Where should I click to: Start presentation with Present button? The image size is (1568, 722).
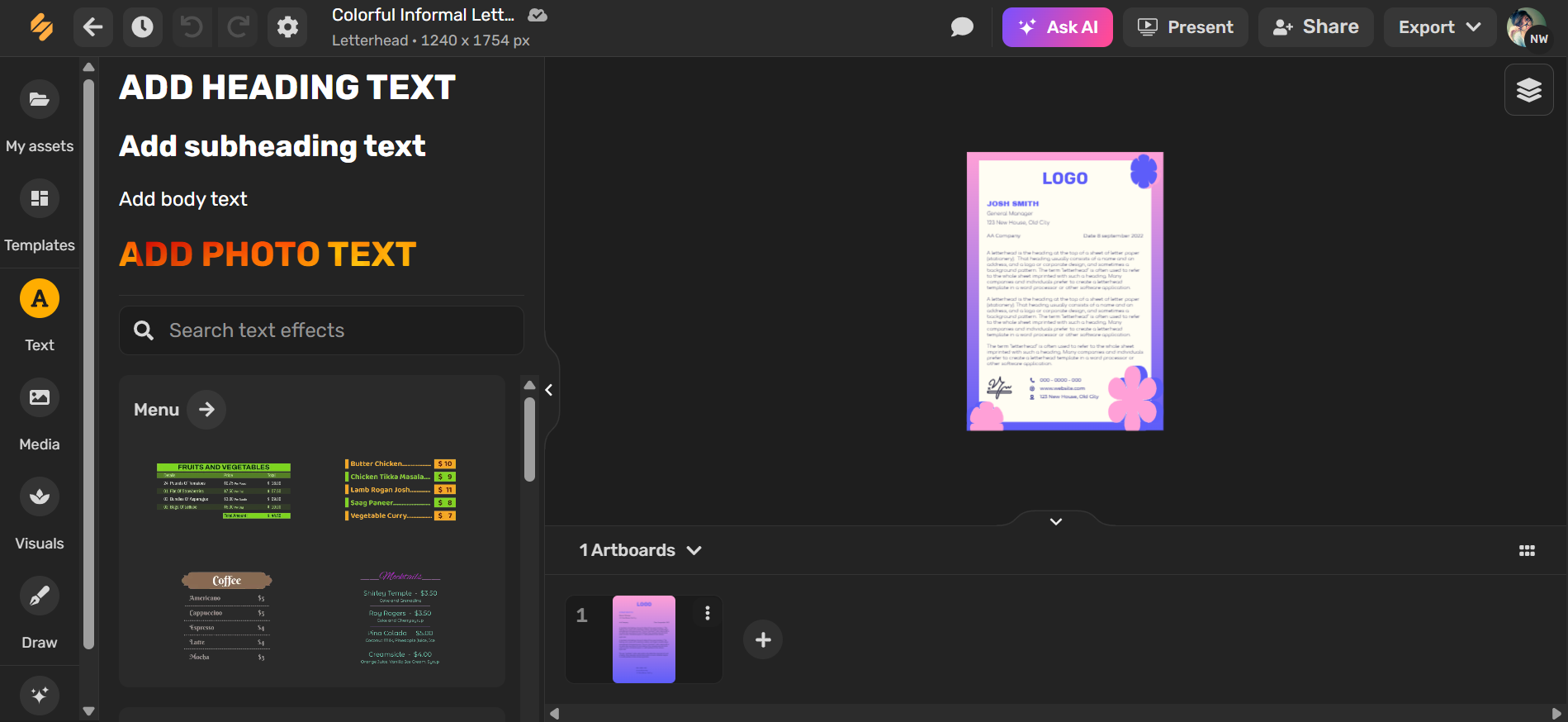1185,27
